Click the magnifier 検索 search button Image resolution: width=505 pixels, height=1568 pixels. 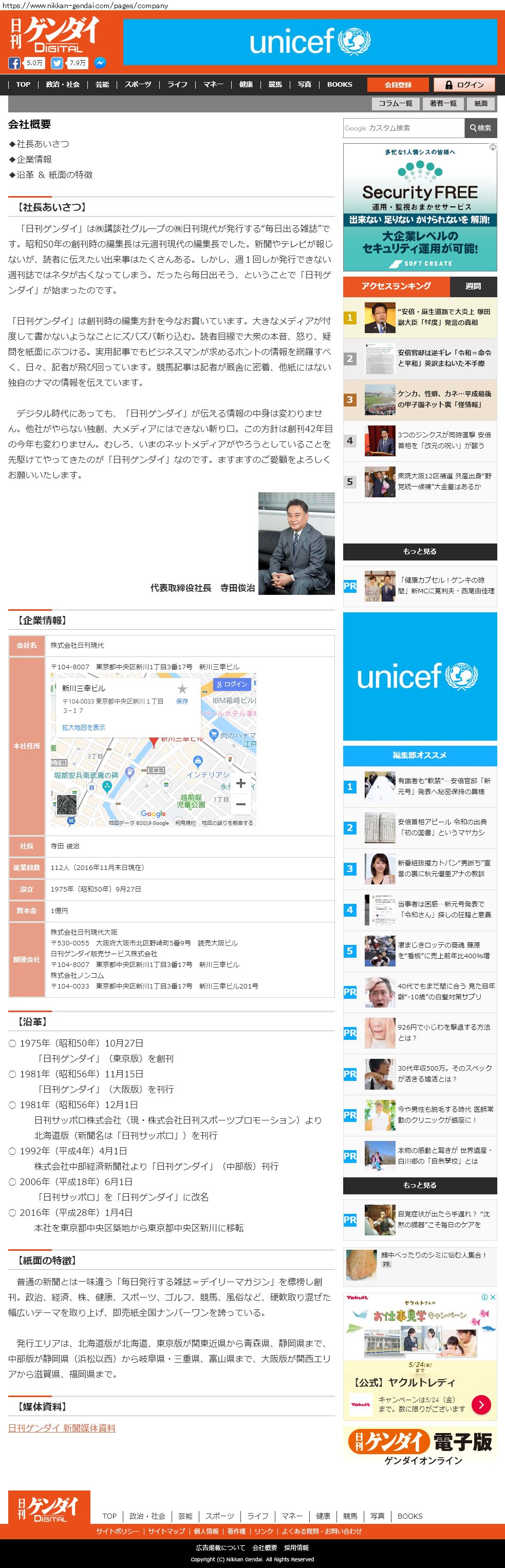point(481,128)
